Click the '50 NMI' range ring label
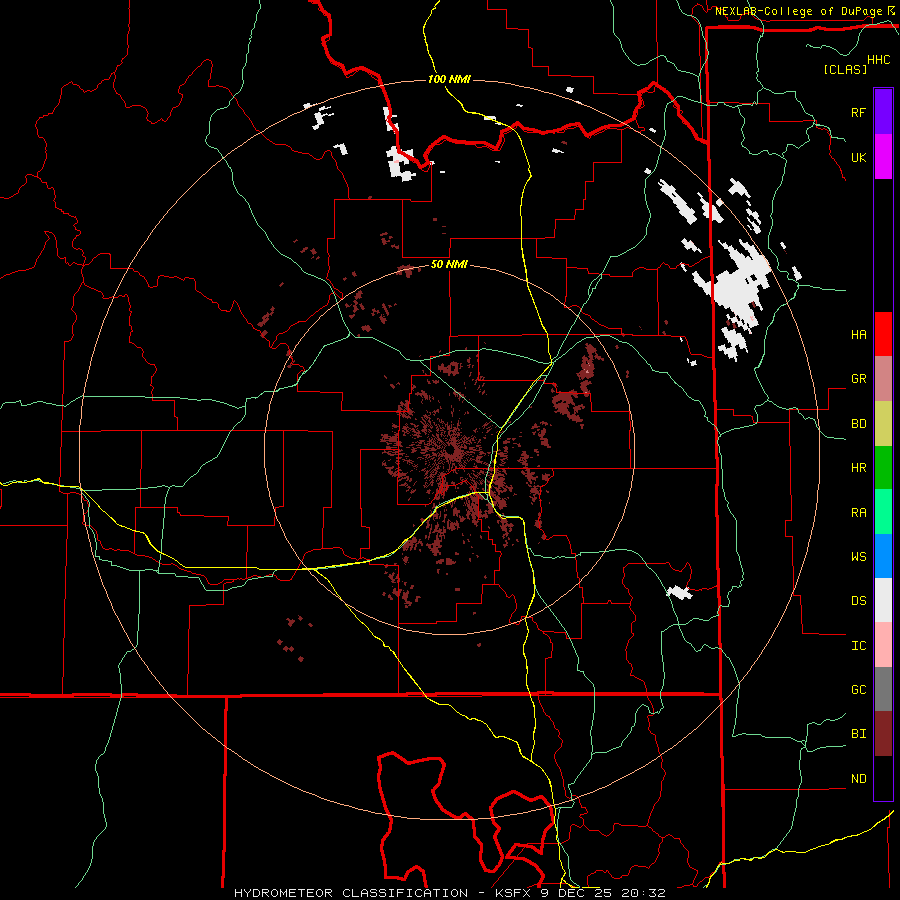900x900 pixels. point(449,265)
